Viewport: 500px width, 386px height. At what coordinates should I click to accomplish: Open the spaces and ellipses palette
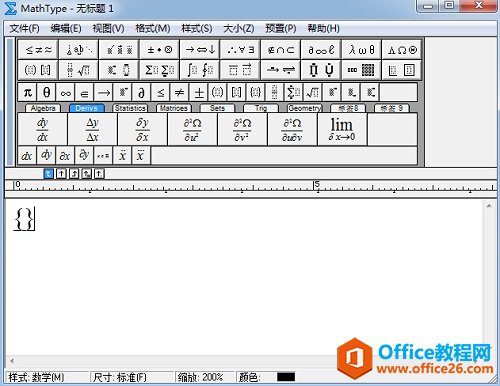click(x=79, y=50)
